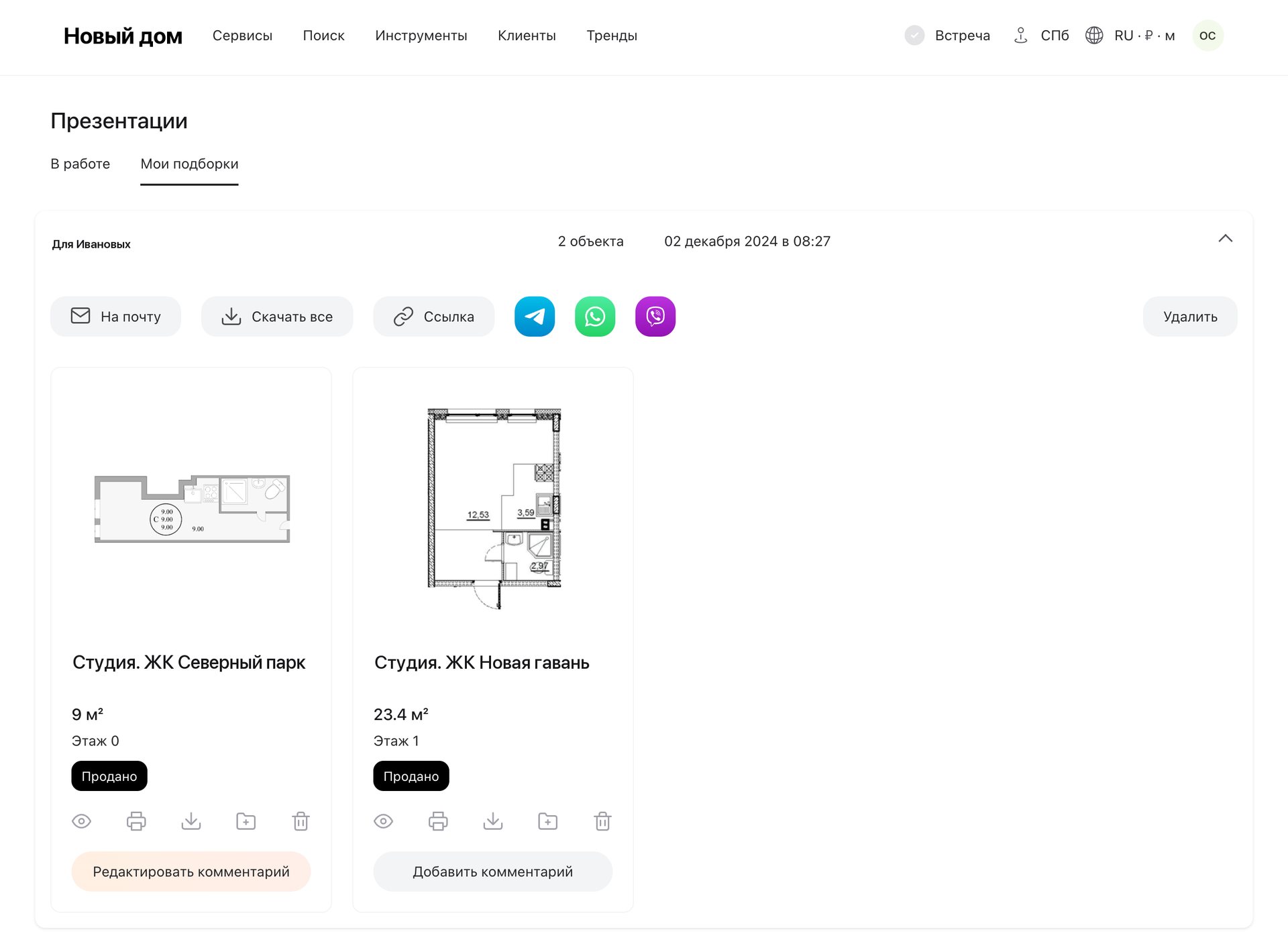Open the RU · ₽ · м settings dropdown
The height and width of the screenshot is (950, 1288).
point(1144,36)
